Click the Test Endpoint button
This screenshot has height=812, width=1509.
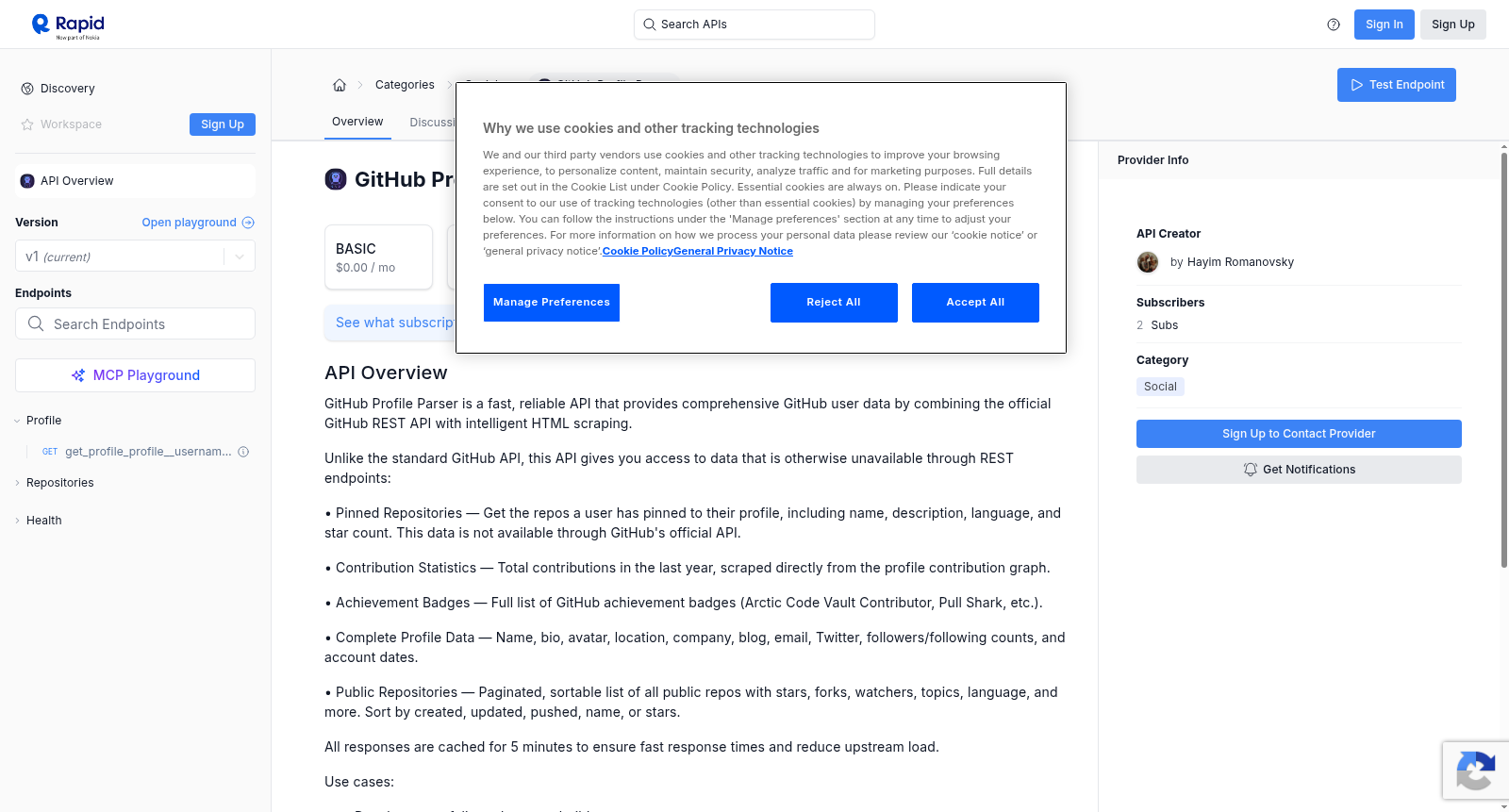(x=1396, y=85)
